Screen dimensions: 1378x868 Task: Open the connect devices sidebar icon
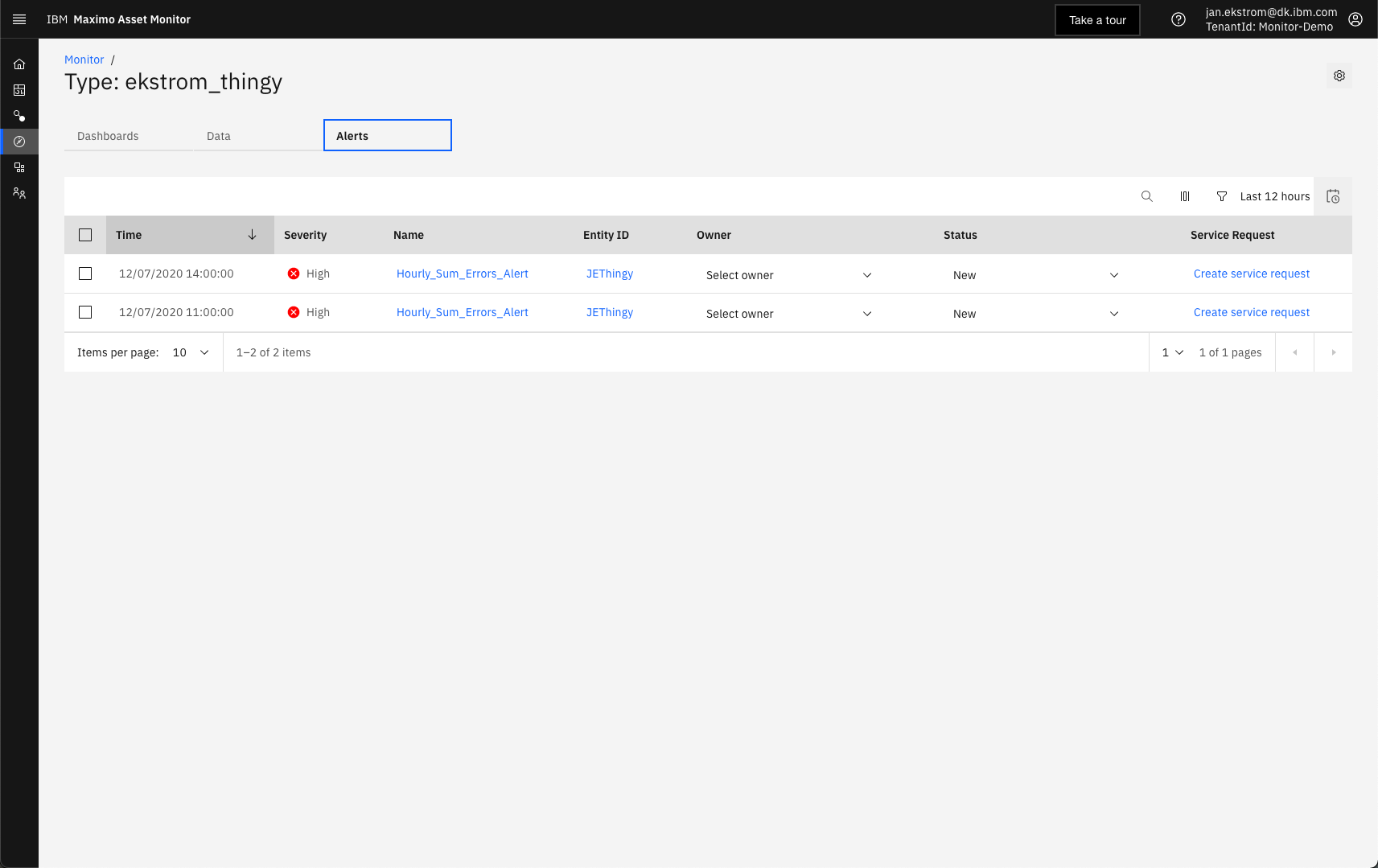[x=19, y=116]
